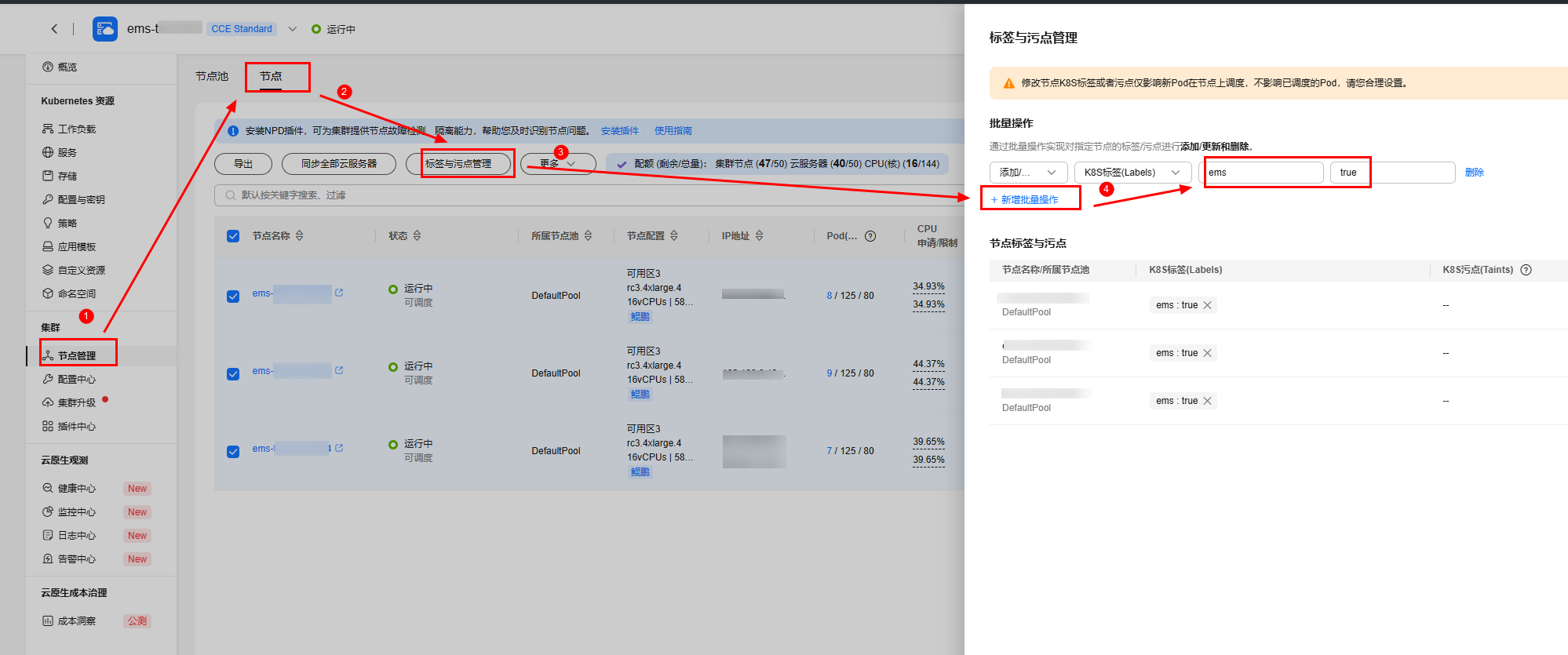The width and height of the screenshot is (1568, 655).
Task: Open 日志中心 log center in the sidebar
Action: coord(69,535)
